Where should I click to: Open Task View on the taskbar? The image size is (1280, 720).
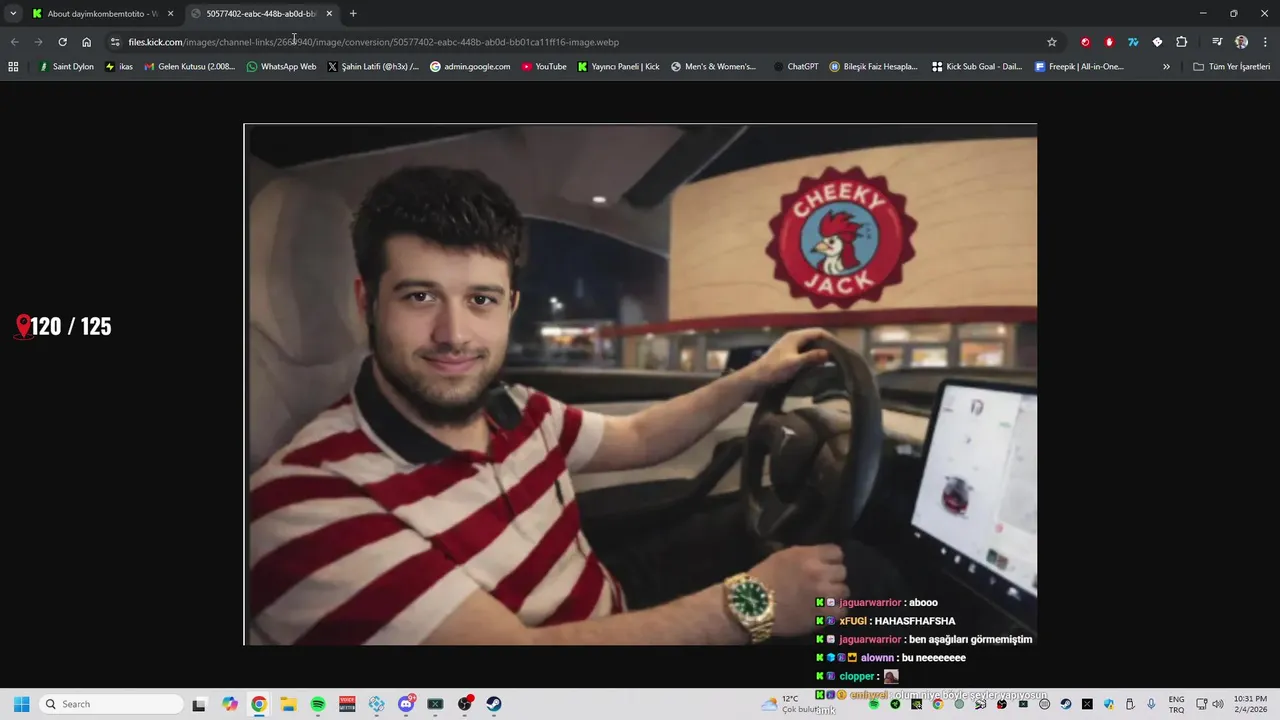click(199, 704)
